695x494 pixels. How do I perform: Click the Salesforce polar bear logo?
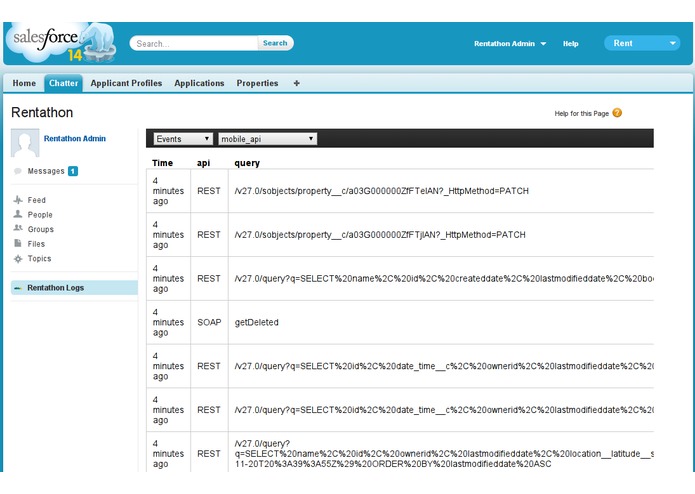click(61, 42)
